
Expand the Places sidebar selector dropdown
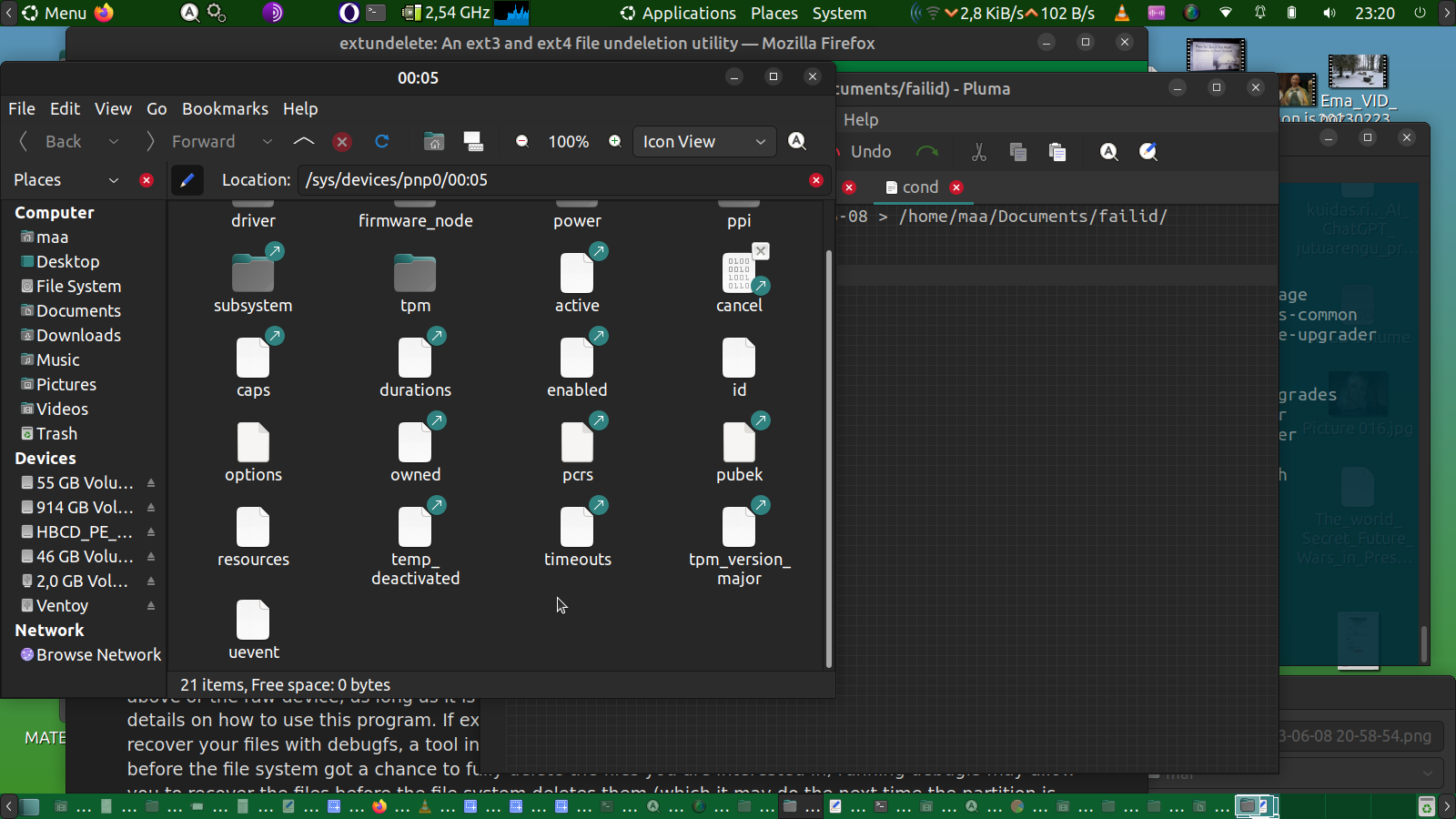coord(114,180)
